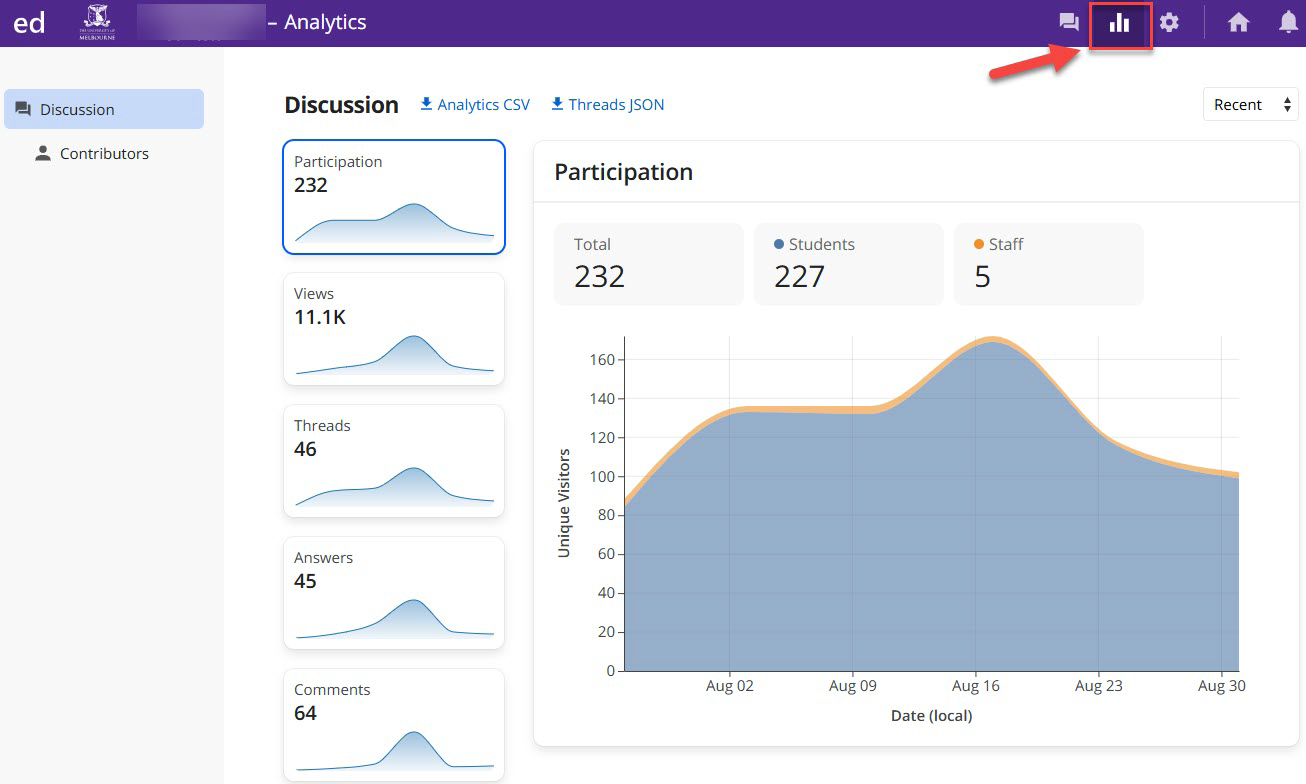
Task: Click the Aug 23 axis label
Action: (x=1099, y=686)
